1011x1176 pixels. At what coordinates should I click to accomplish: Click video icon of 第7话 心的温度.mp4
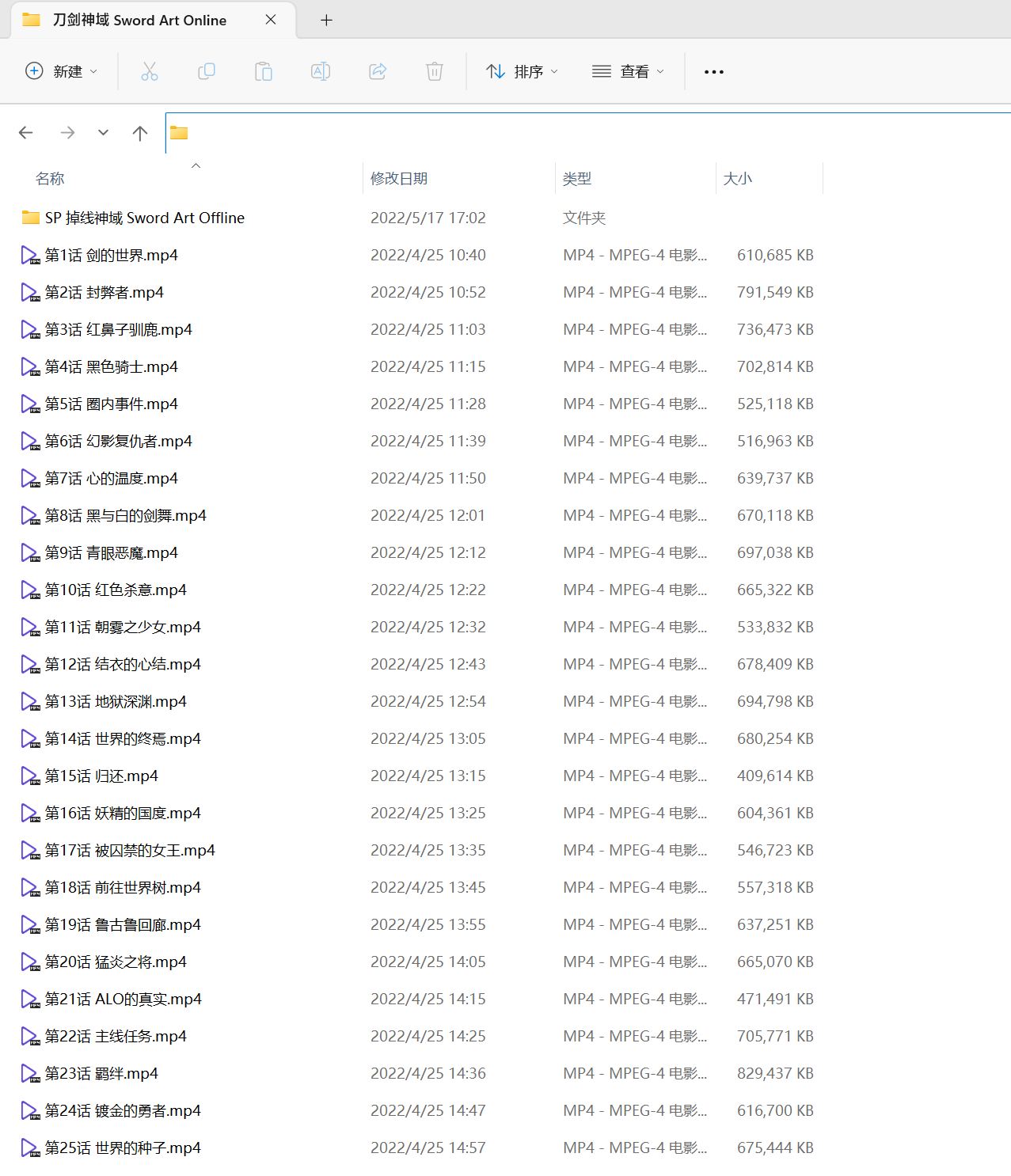[x=30, y=478]
